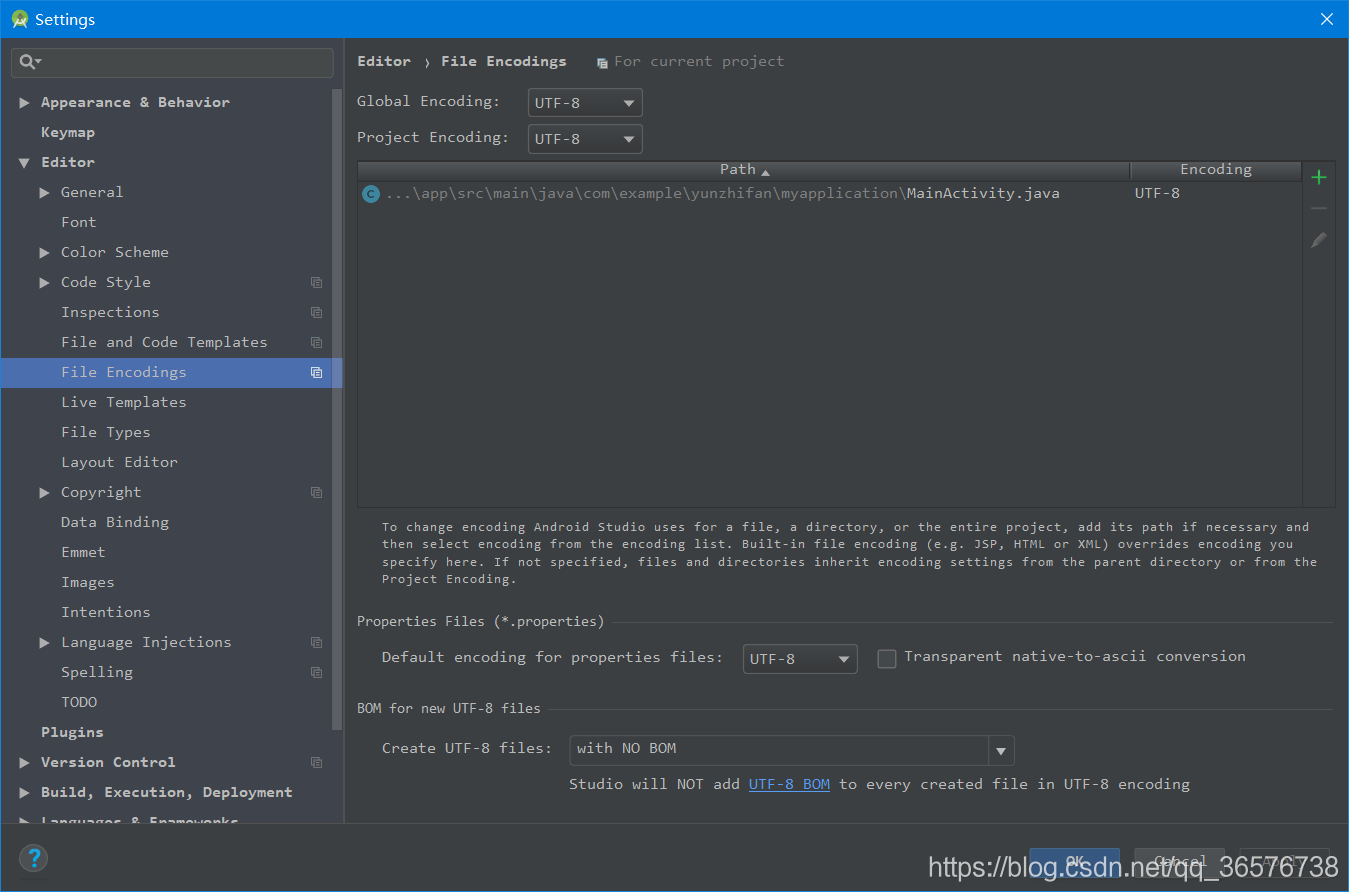Select Font settings page
This screenshot has width=1349, height=892.
(79, 222)
